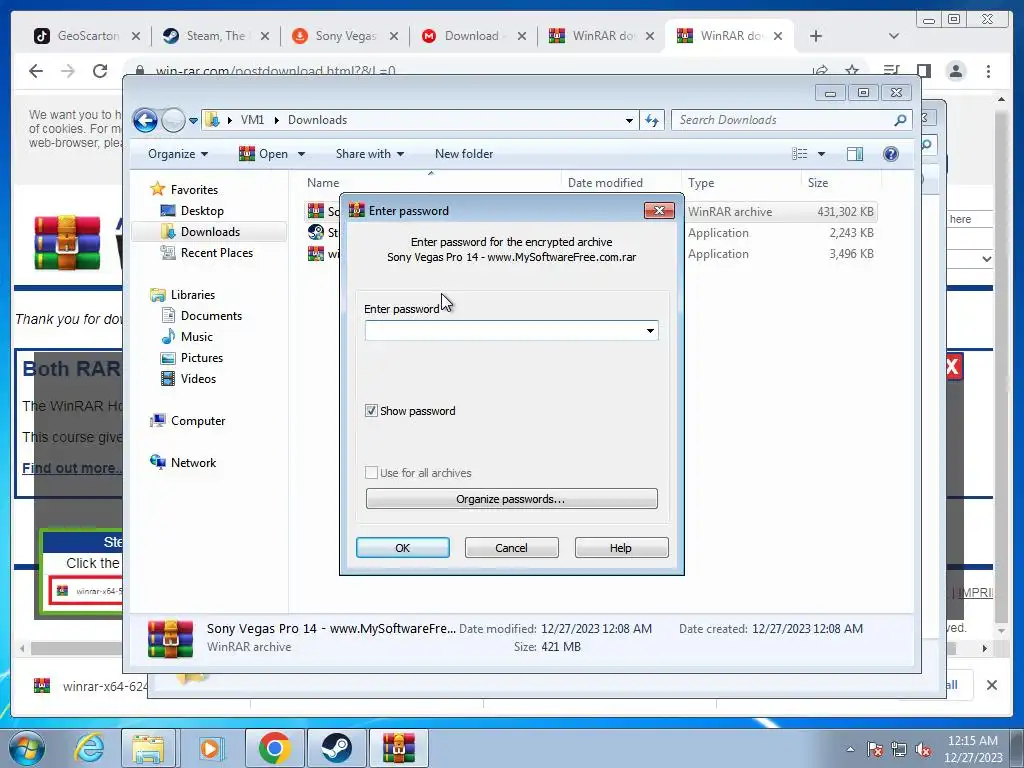The height and width of the screenshot is (768, 1024).
Task: Open Chrome three-dot menu
Action: (988, 71)
